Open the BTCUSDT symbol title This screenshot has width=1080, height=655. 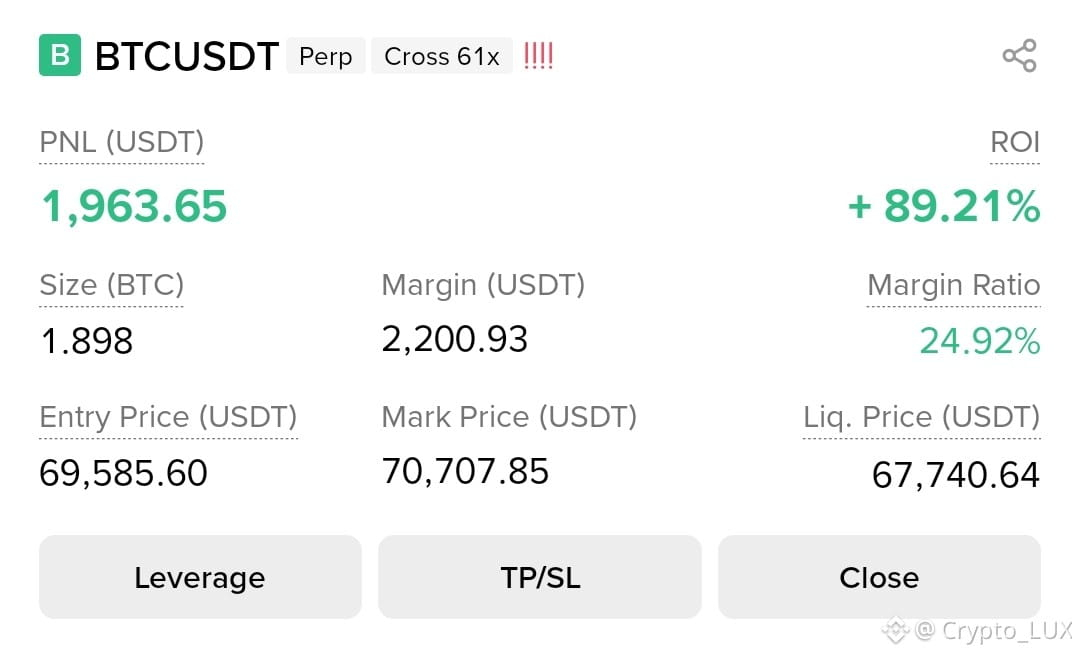click(187, 56)
